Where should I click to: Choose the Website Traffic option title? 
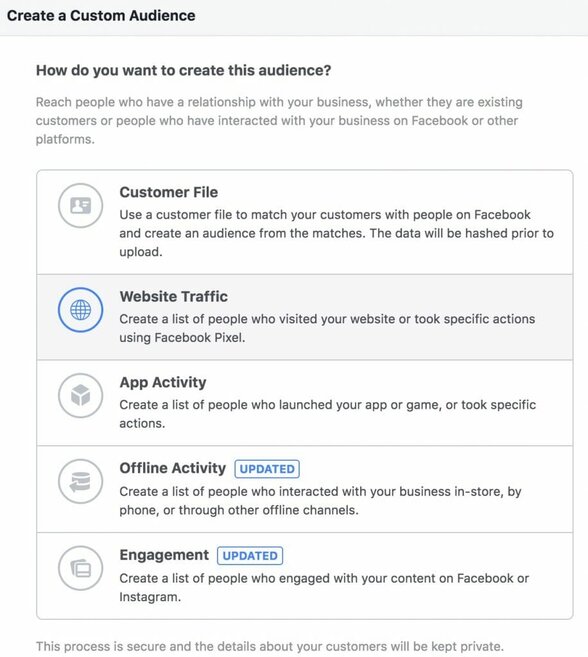(174, 297)
